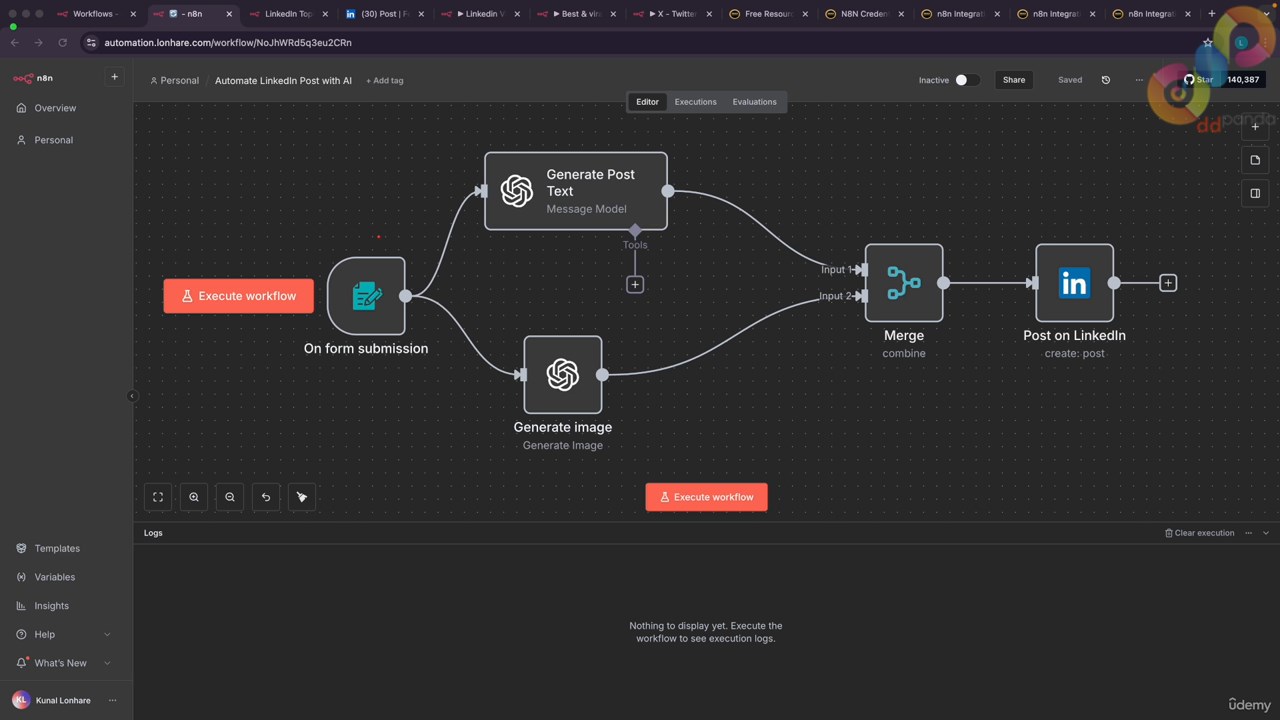The width and height of the screenshot is (1280, 720).
Task: Switch to the Workflows browser tab
Action: pyautogui.click(x=95, y=14)
